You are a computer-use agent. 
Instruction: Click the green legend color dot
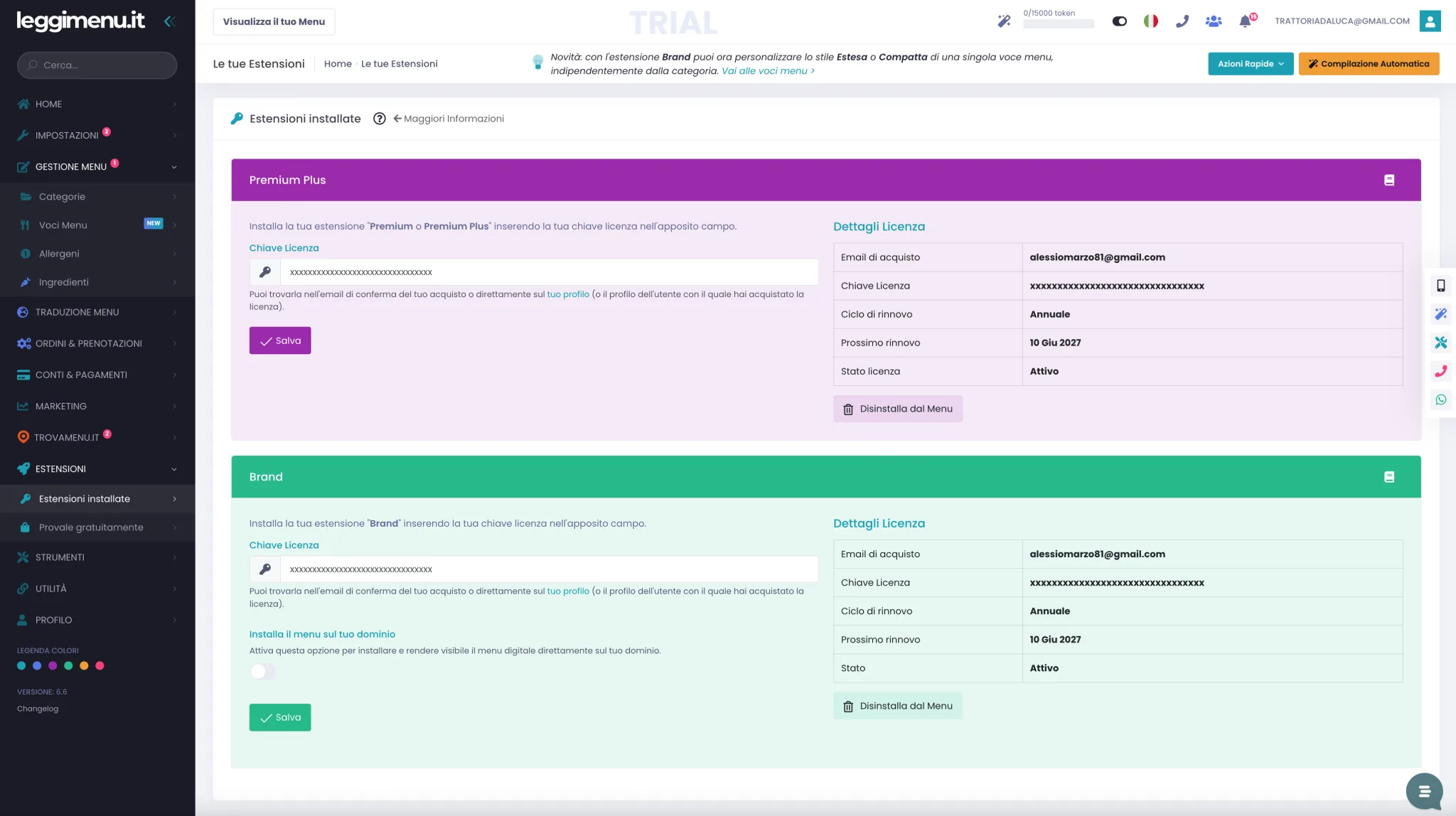click(x=68, y=666)
